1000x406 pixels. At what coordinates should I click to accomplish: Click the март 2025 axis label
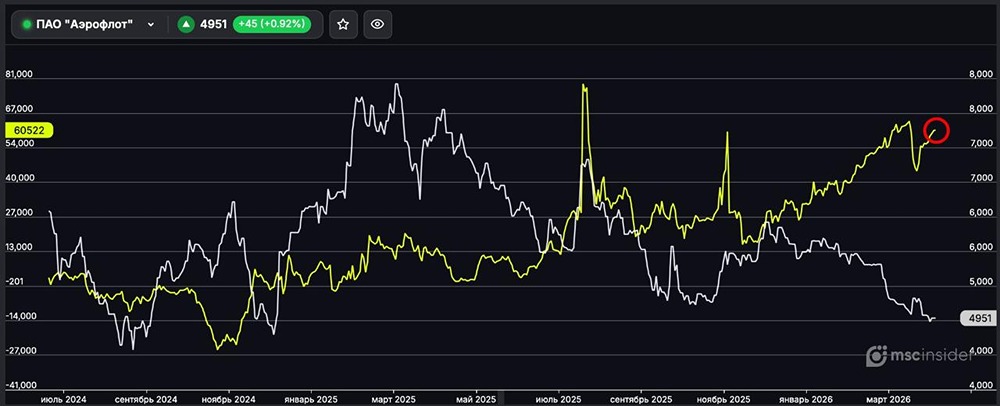(x=393, y=398)
